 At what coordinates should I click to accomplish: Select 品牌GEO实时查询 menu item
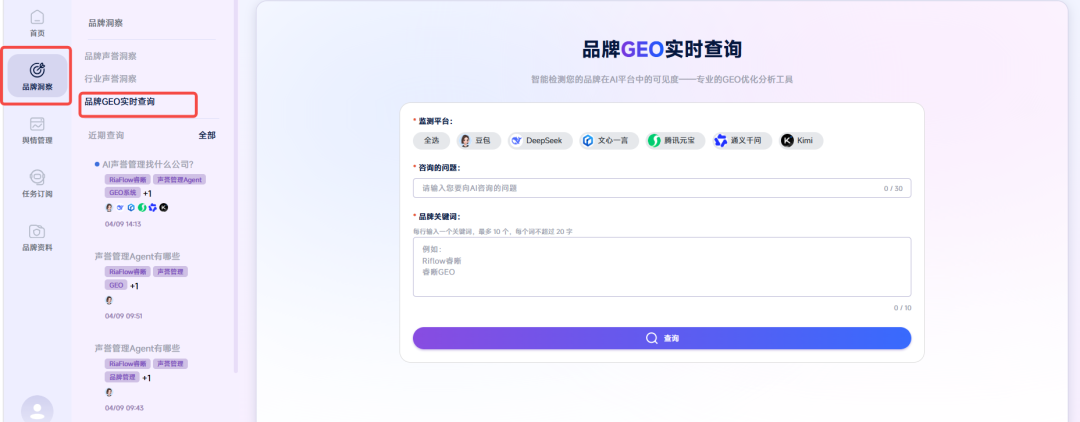119,102
